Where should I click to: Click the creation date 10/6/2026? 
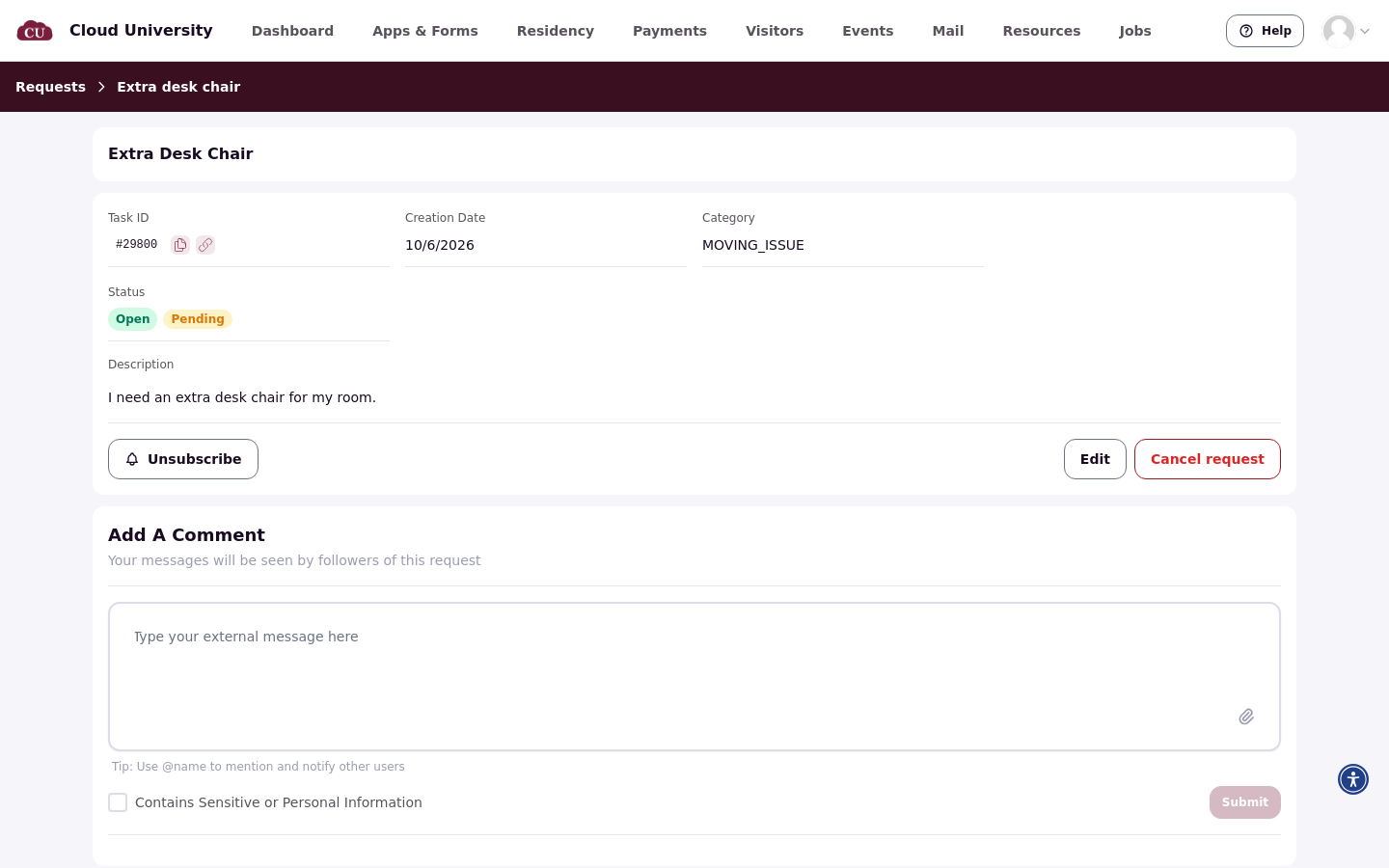pyautogui.click(x=440, y=245)
